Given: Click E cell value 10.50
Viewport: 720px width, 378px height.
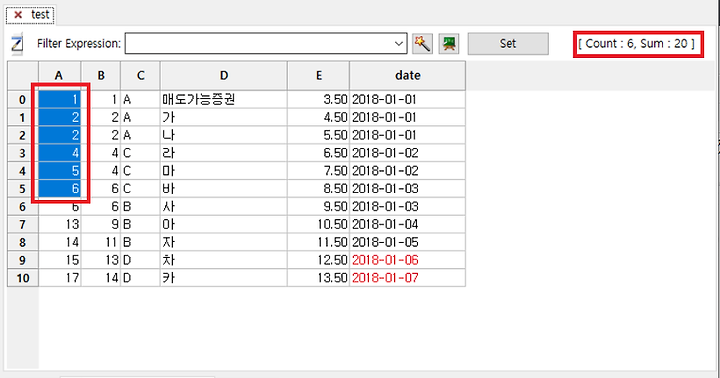Looking at the screenshot, I should [x=319, y=225].
